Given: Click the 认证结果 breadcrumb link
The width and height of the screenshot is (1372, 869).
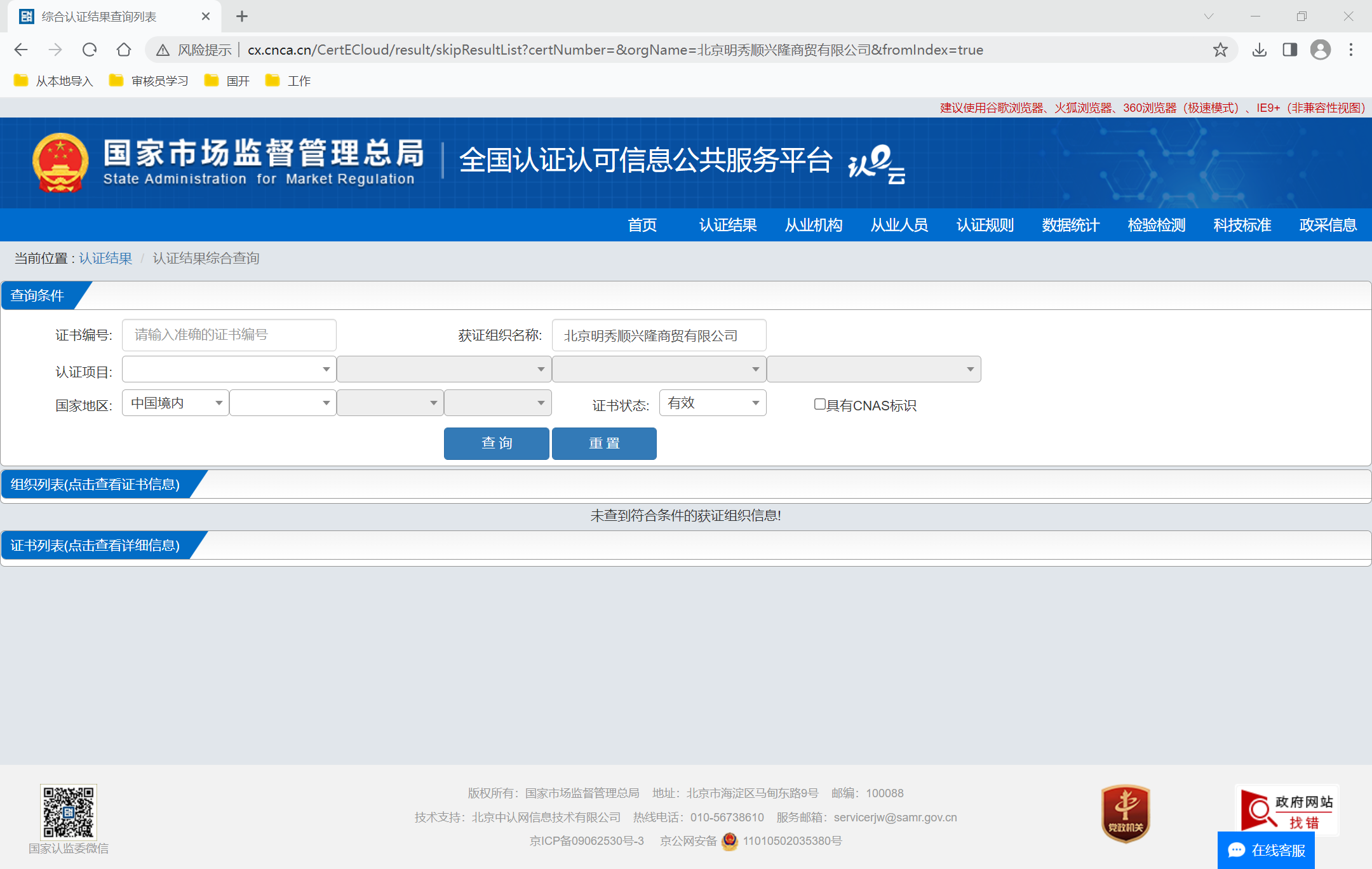Looking at the screenshot, I should tap(105, 258).
